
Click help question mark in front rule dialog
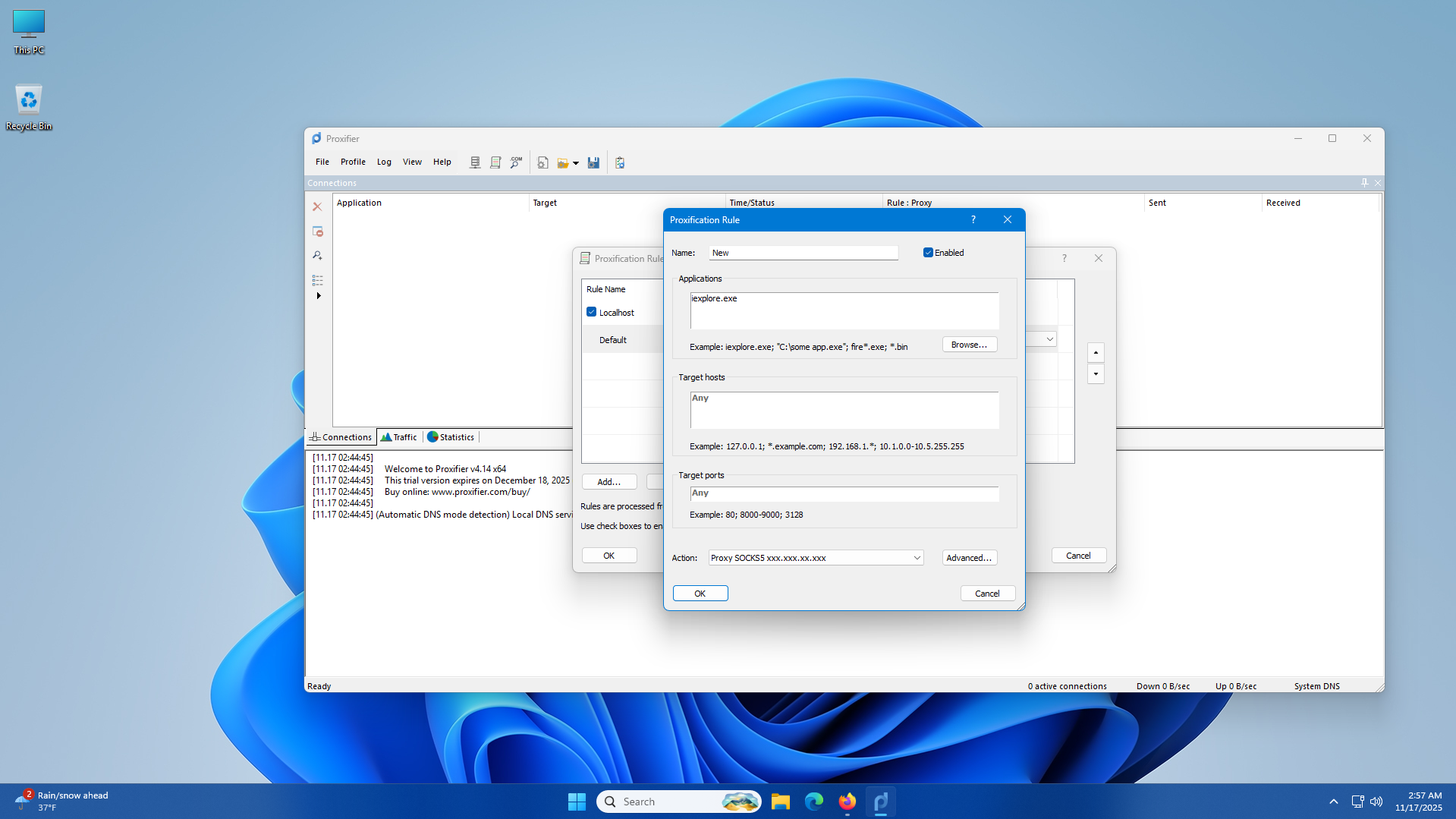point(973,220)
